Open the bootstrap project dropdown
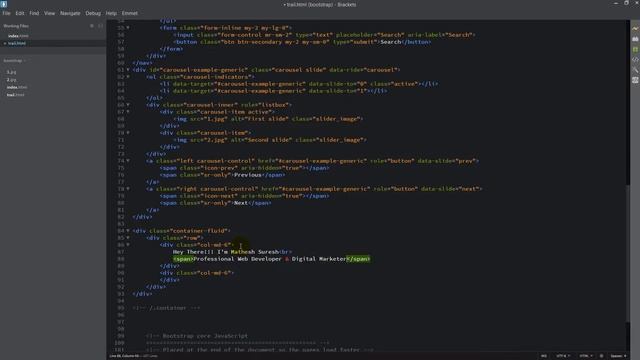 [14, 61]
